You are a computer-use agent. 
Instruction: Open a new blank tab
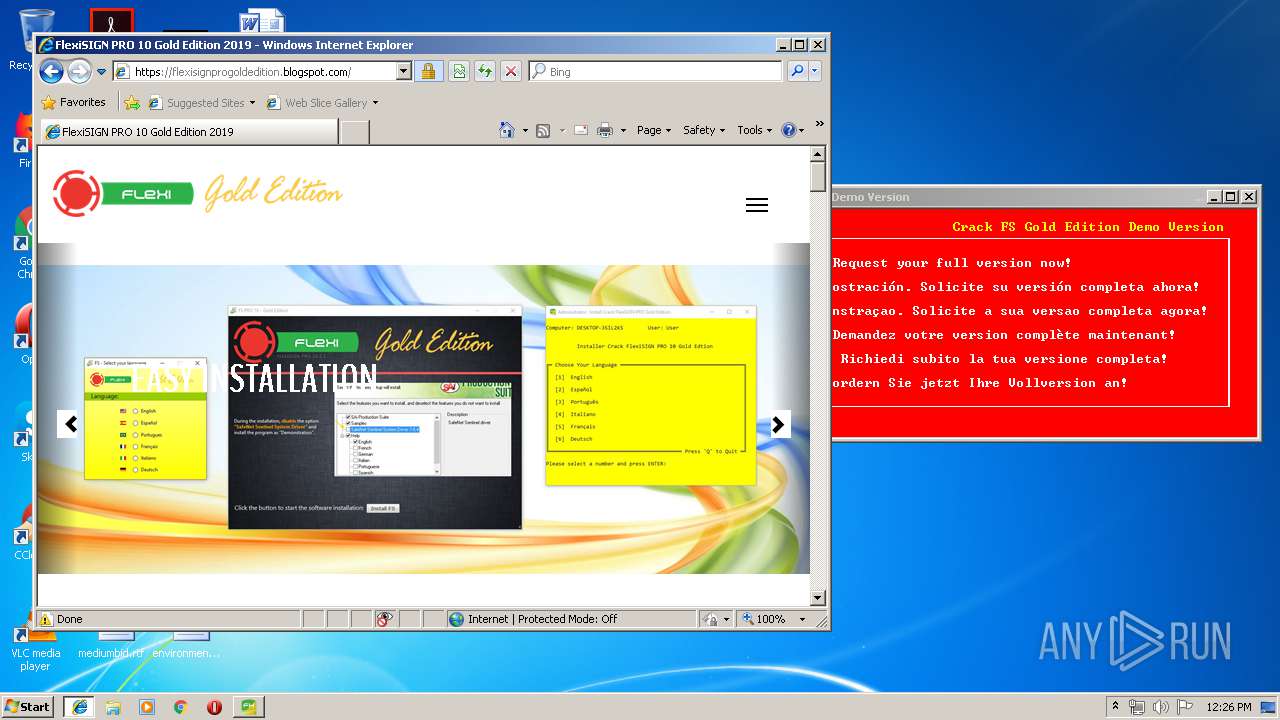355,132
